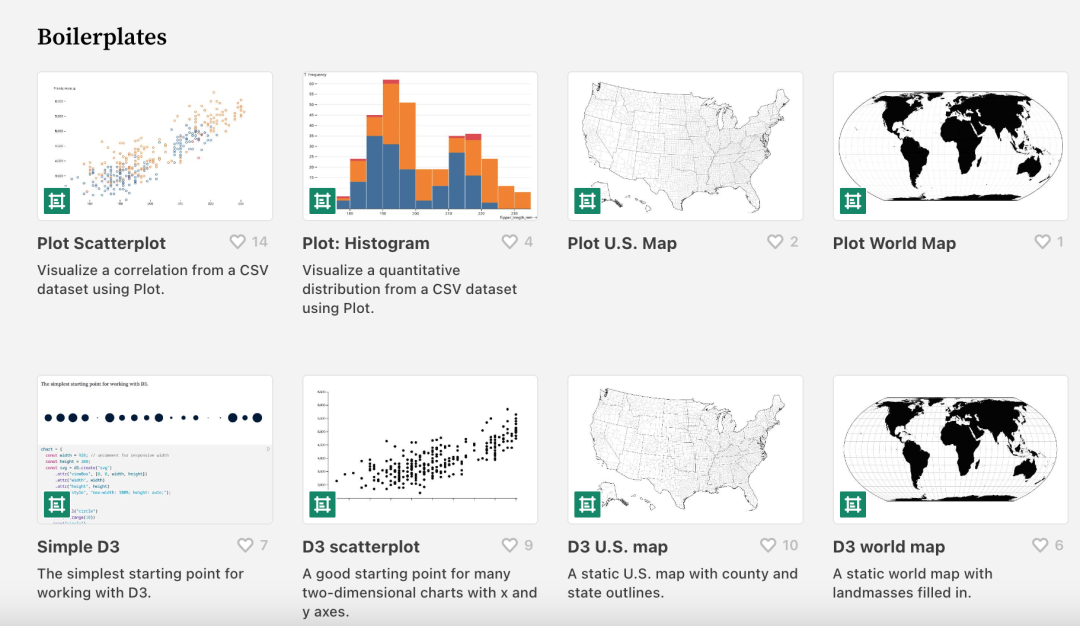This screenshot has width=1080, height=626.
Task: Click the heart beside Plot World Map
Action: 1042,242
